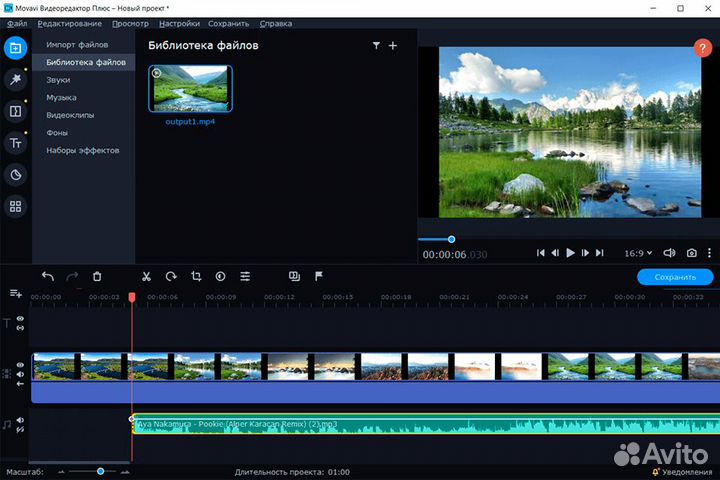The width and height of the screenshot is (720, 480).
Task: Take a snapshot with camera icon
Action: click(x=690, y=254)
